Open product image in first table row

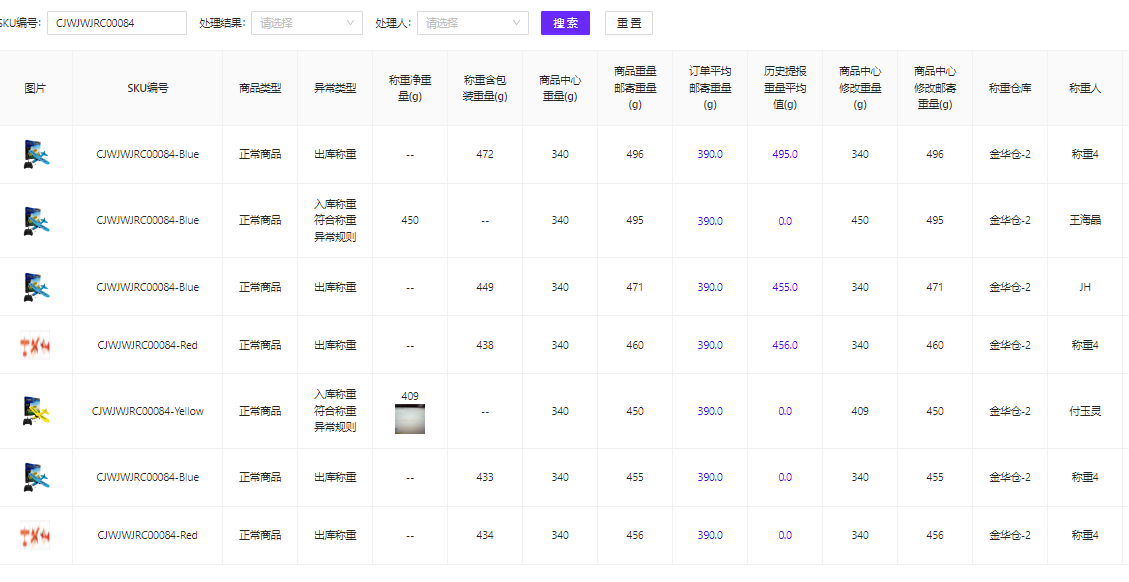pos(35,154)
